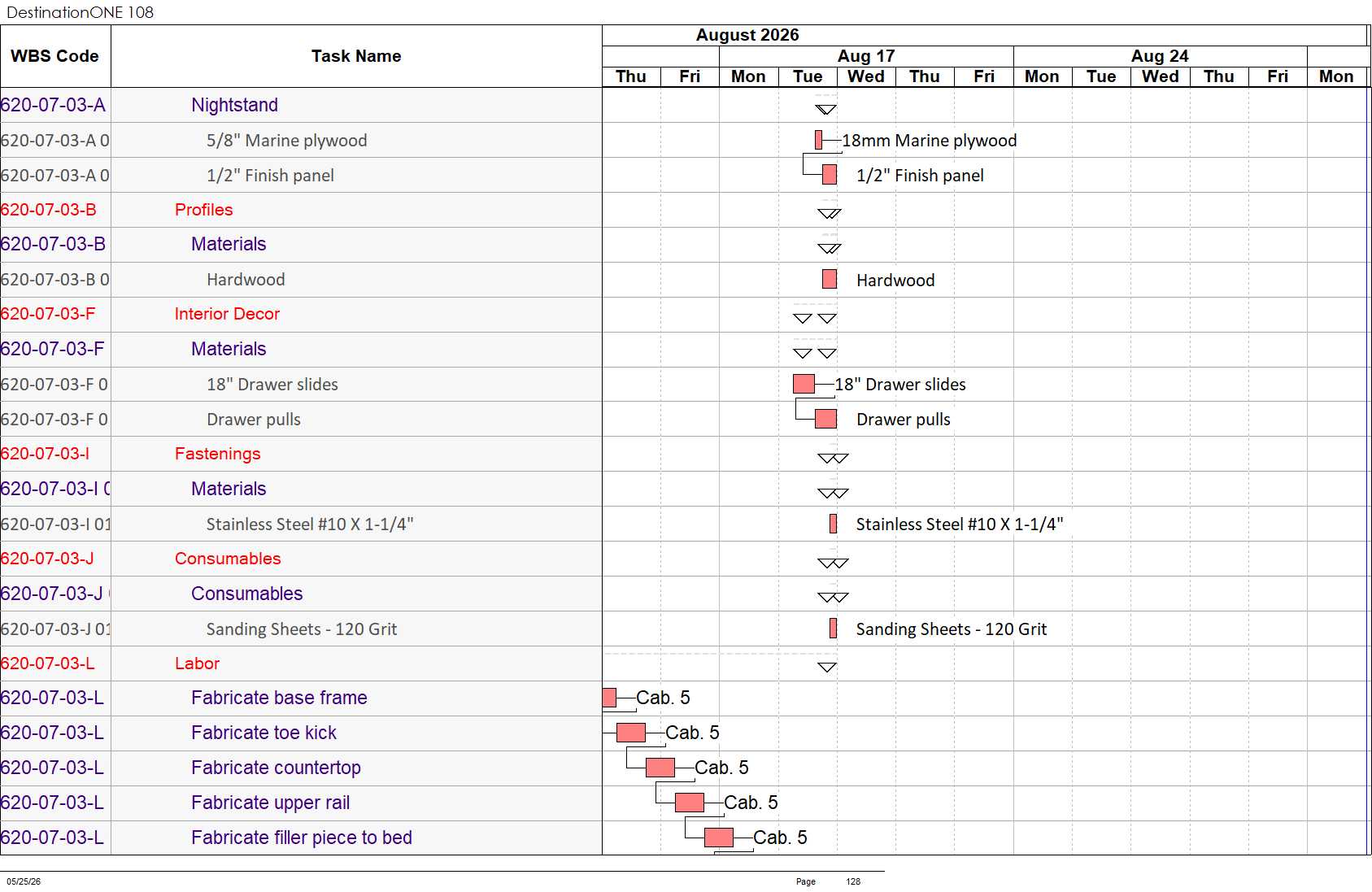Select the Materials row under Interior Decor

click(229, 349)
